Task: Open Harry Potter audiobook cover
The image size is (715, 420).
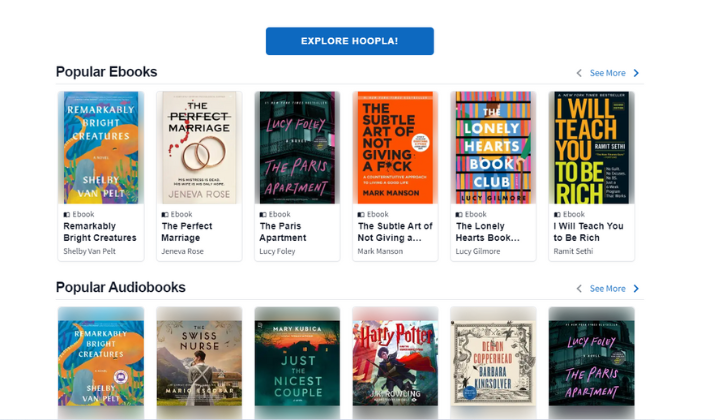Action: [x=395, y=363]
